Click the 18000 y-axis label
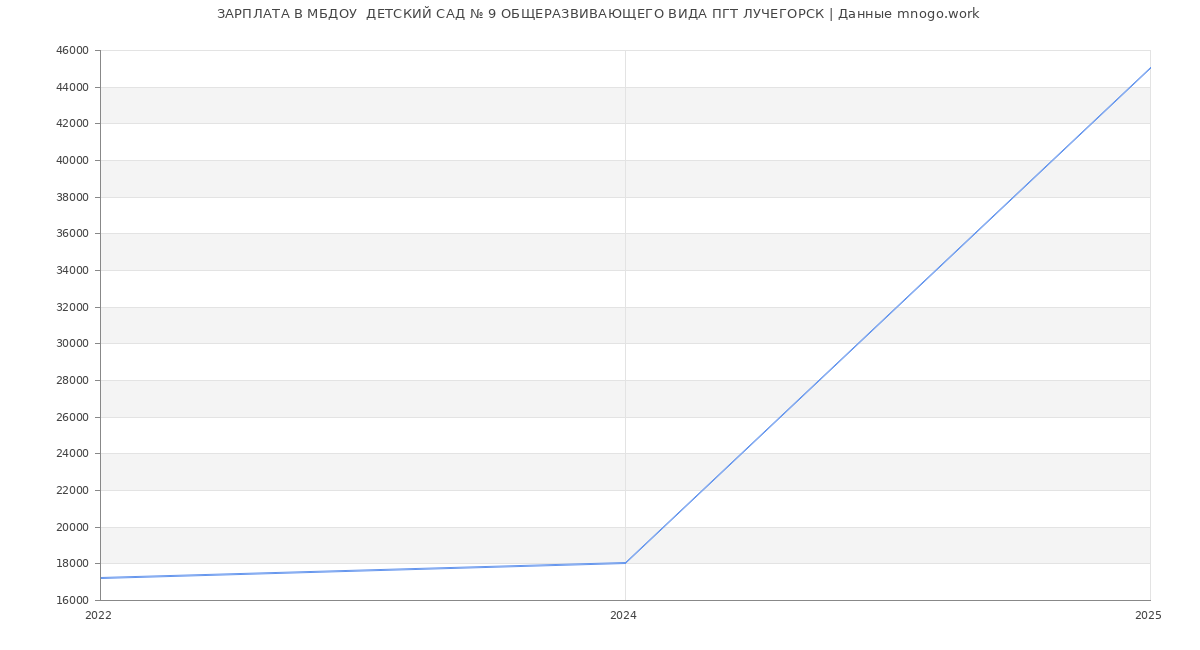The height and width of the screenshot is (650, 1200). pos(72,563)
